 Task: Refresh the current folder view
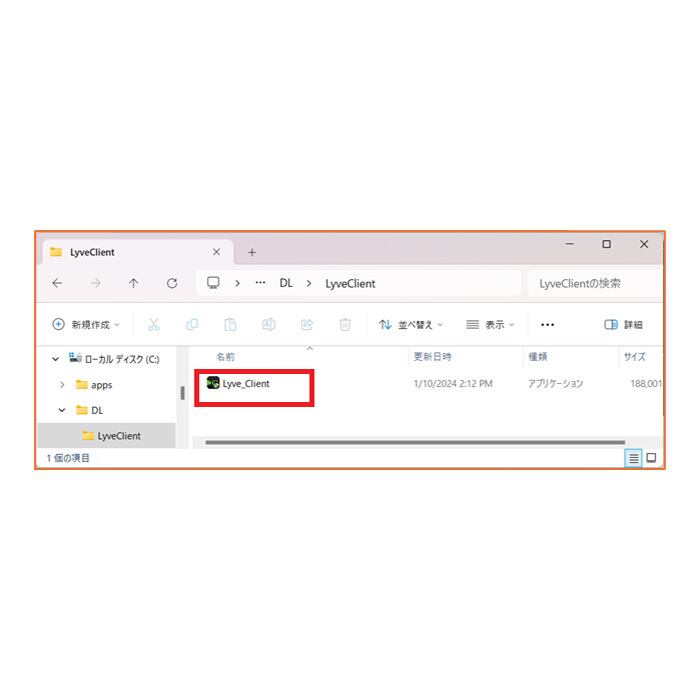pos(172,283)
